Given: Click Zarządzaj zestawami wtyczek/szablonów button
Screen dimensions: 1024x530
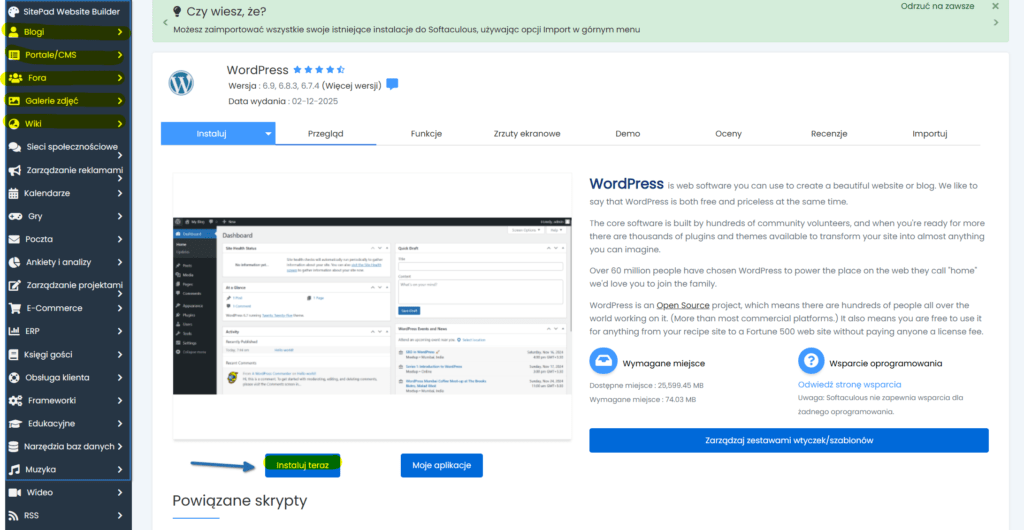Looking at the screenshot, I should (789, 441).
